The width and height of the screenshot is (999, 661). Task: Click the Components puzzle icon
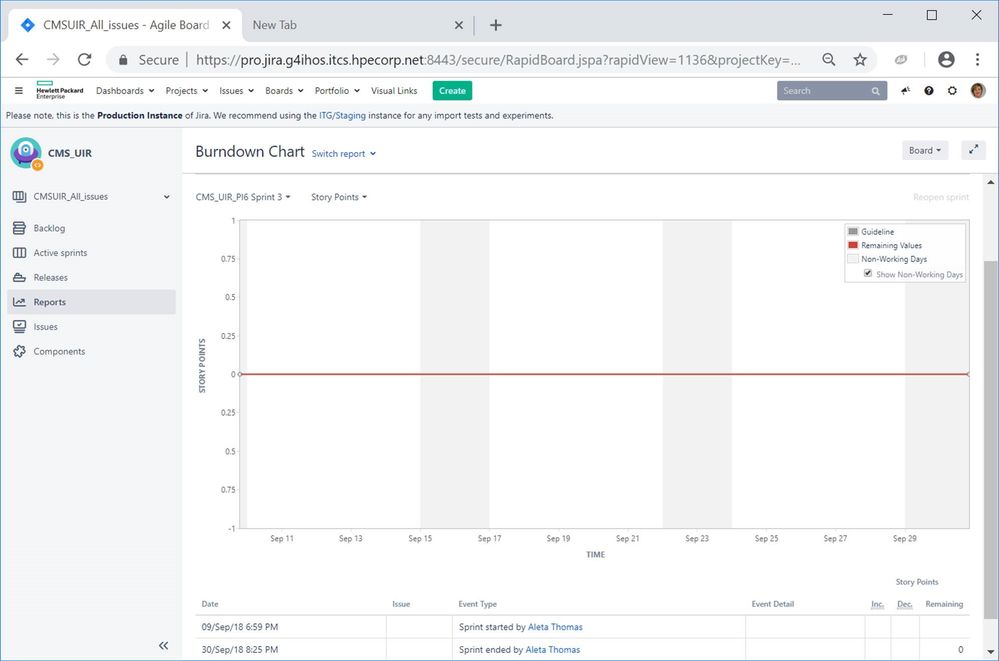19,351
